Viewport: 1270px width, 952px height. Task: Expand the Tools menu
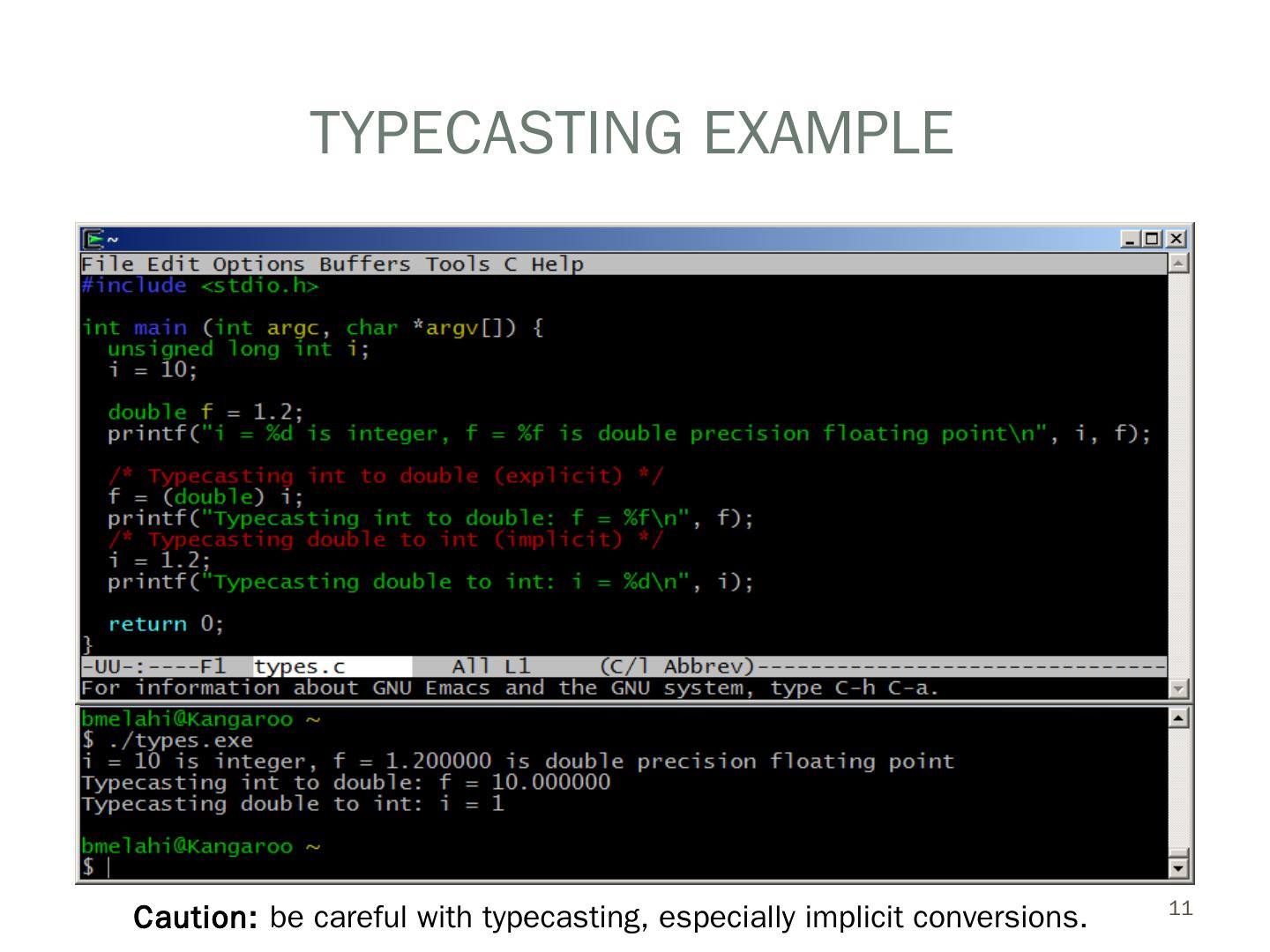point(457,264)
